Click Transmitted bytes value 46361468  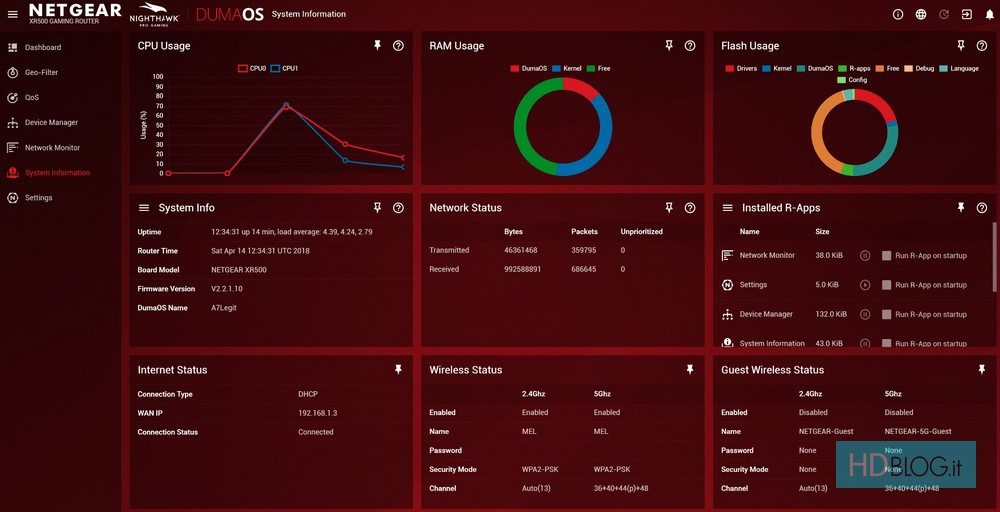(x=520, y=251)
